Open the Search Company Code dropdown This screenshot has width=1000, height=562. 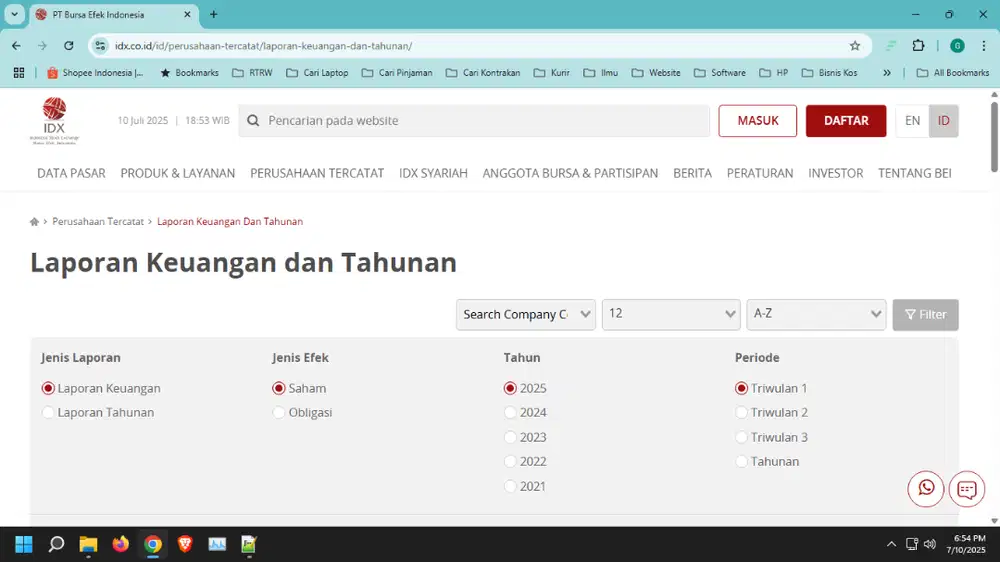(x=526, y=314)
